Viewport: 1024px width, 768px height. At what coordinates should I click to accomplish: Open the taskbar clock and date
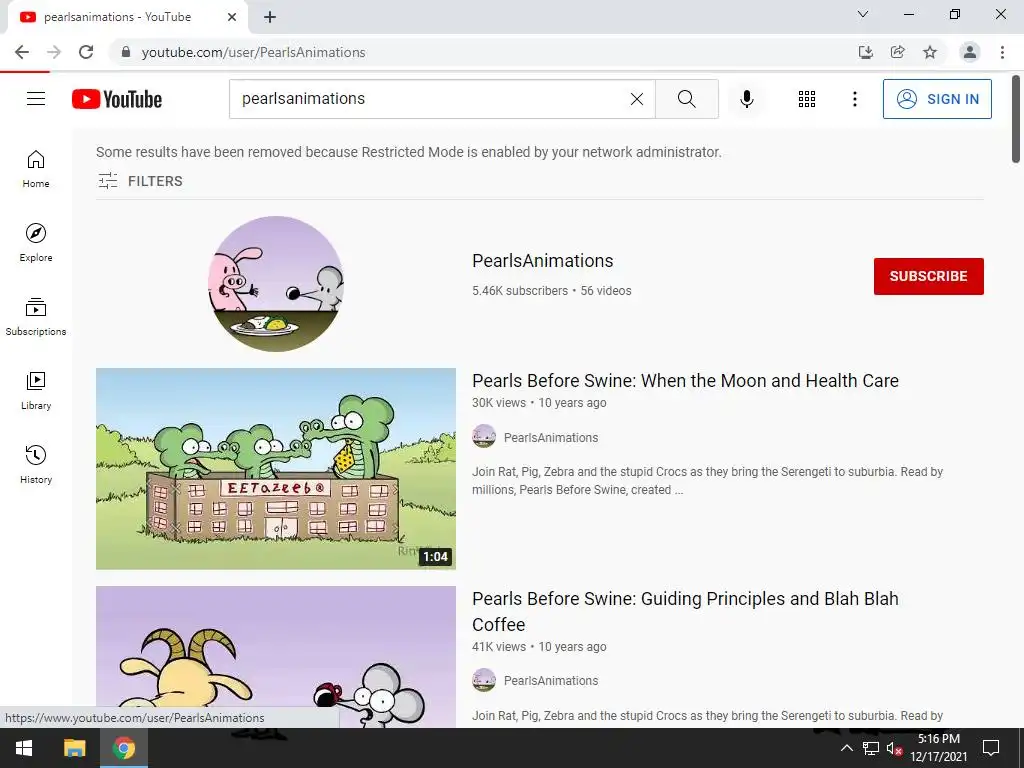938,748
